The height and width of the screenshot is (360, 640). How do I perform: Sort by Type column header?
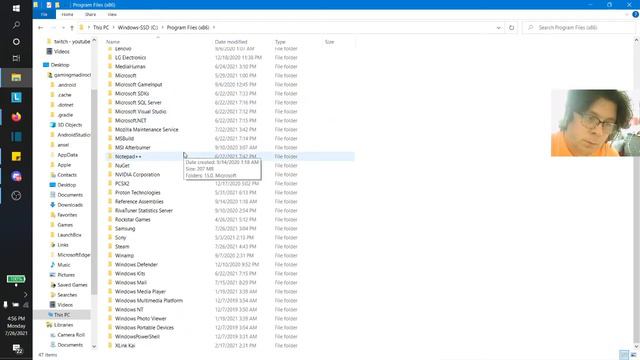[280, 42]
